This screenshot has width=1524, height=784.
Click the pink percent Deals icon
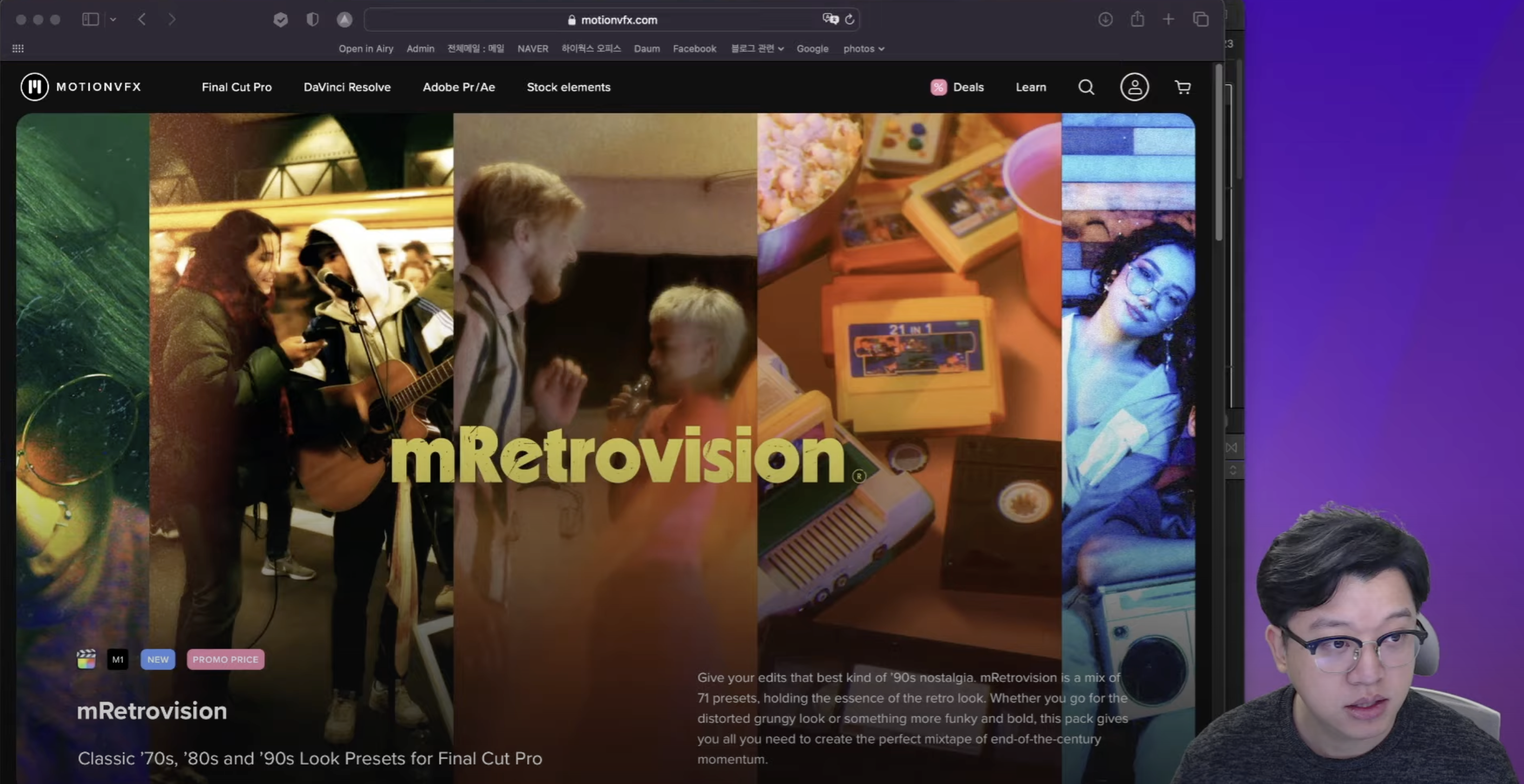(x=938, y=87)
